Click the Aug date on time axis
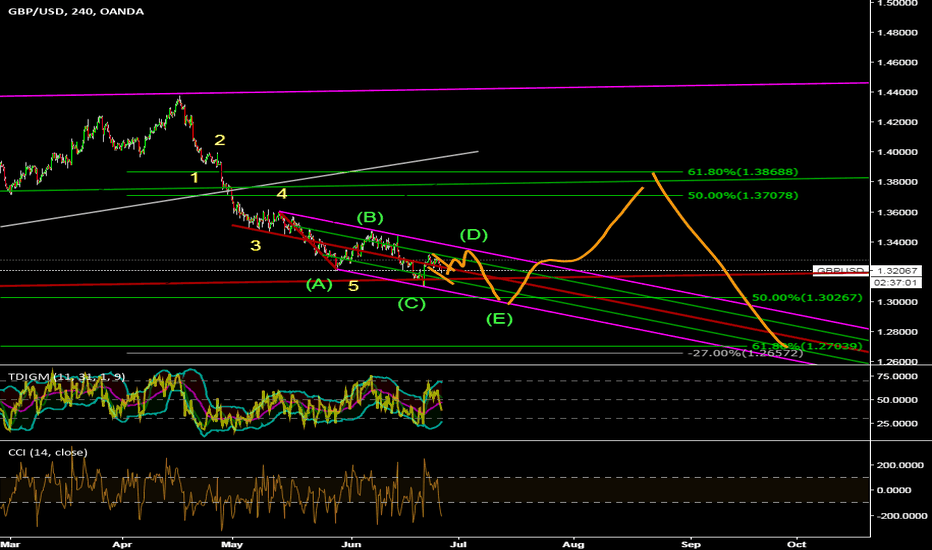Screen dimensions: 932x550 click(x=574, y=544)
